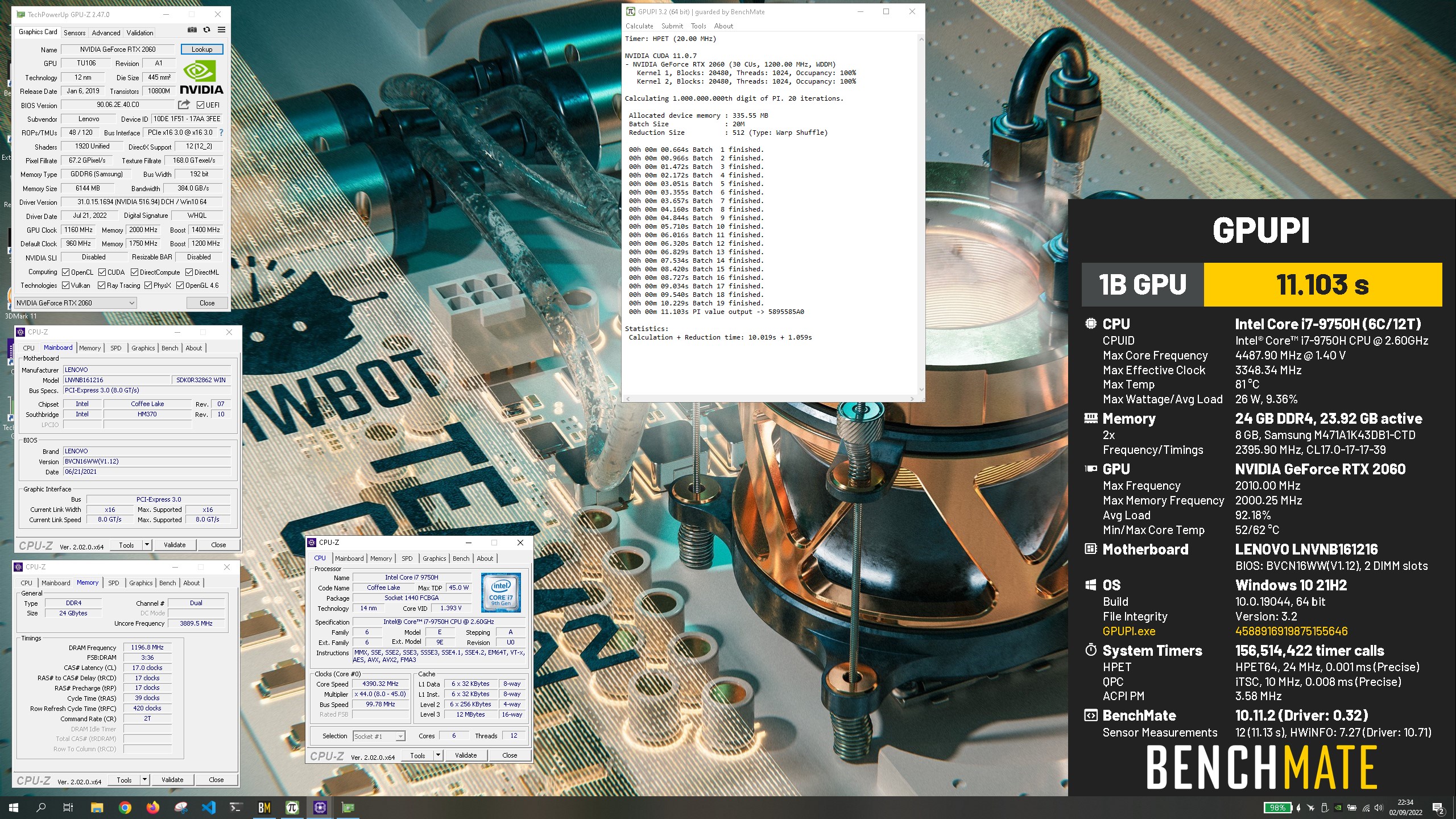Open the GPU-Z hamburger menu

click(221, 30)
